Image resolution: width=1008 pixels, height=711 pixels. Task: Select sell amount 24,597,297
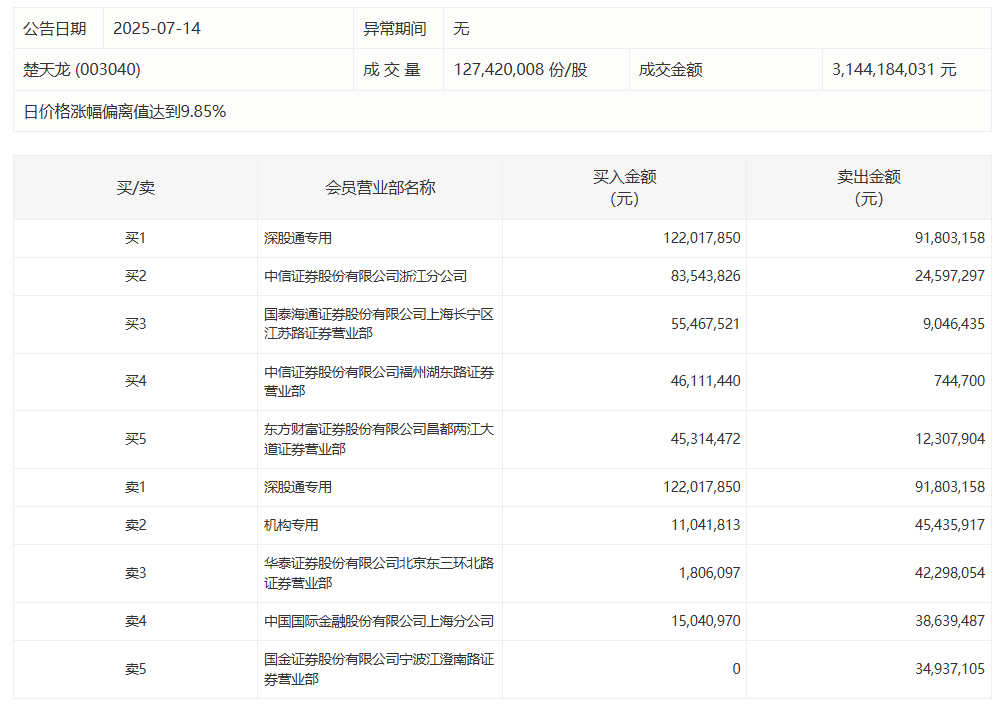pos(950,276)
